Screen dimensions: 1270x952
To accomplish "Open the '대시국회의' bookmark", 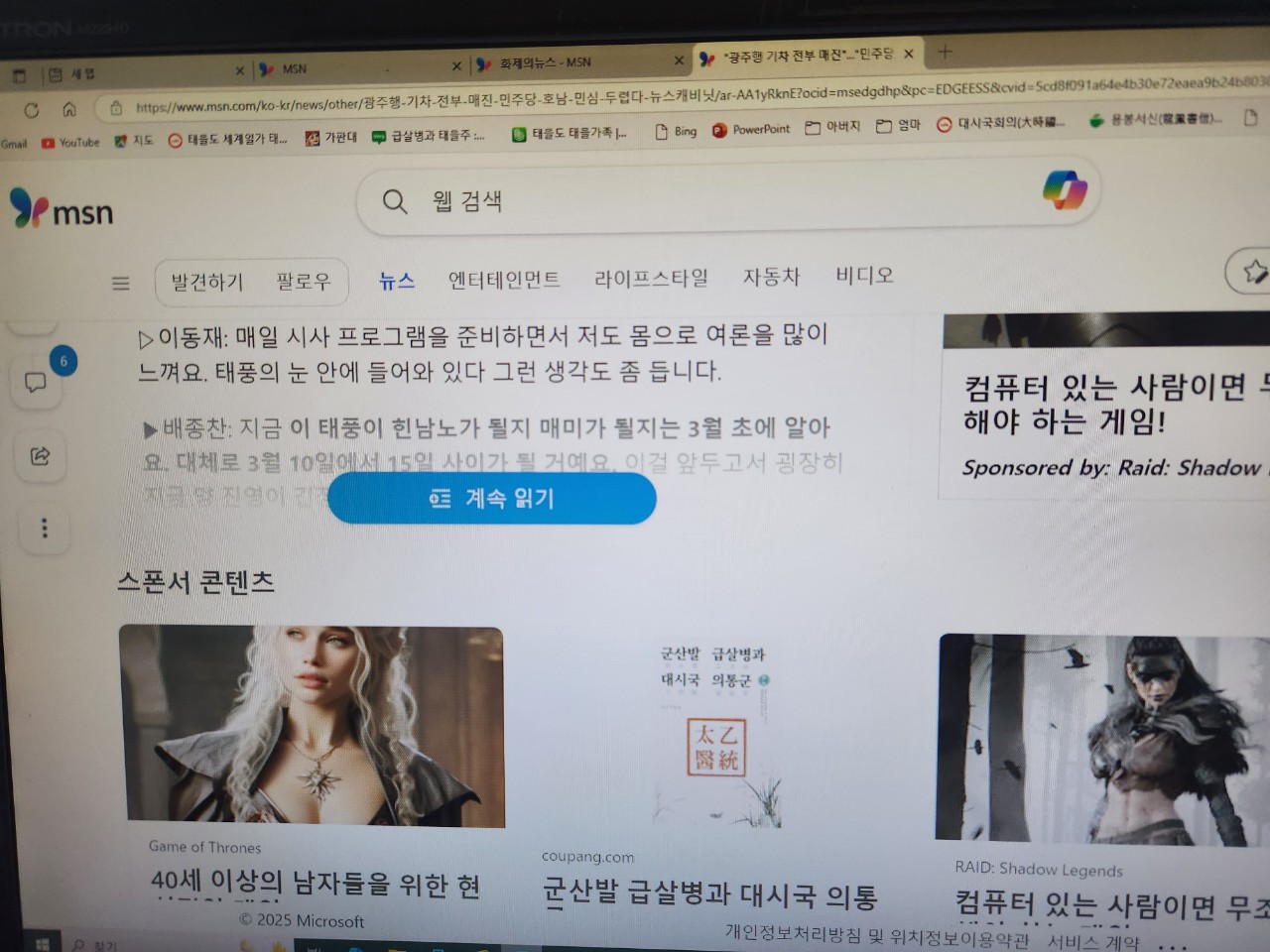I will point(1002,123).
